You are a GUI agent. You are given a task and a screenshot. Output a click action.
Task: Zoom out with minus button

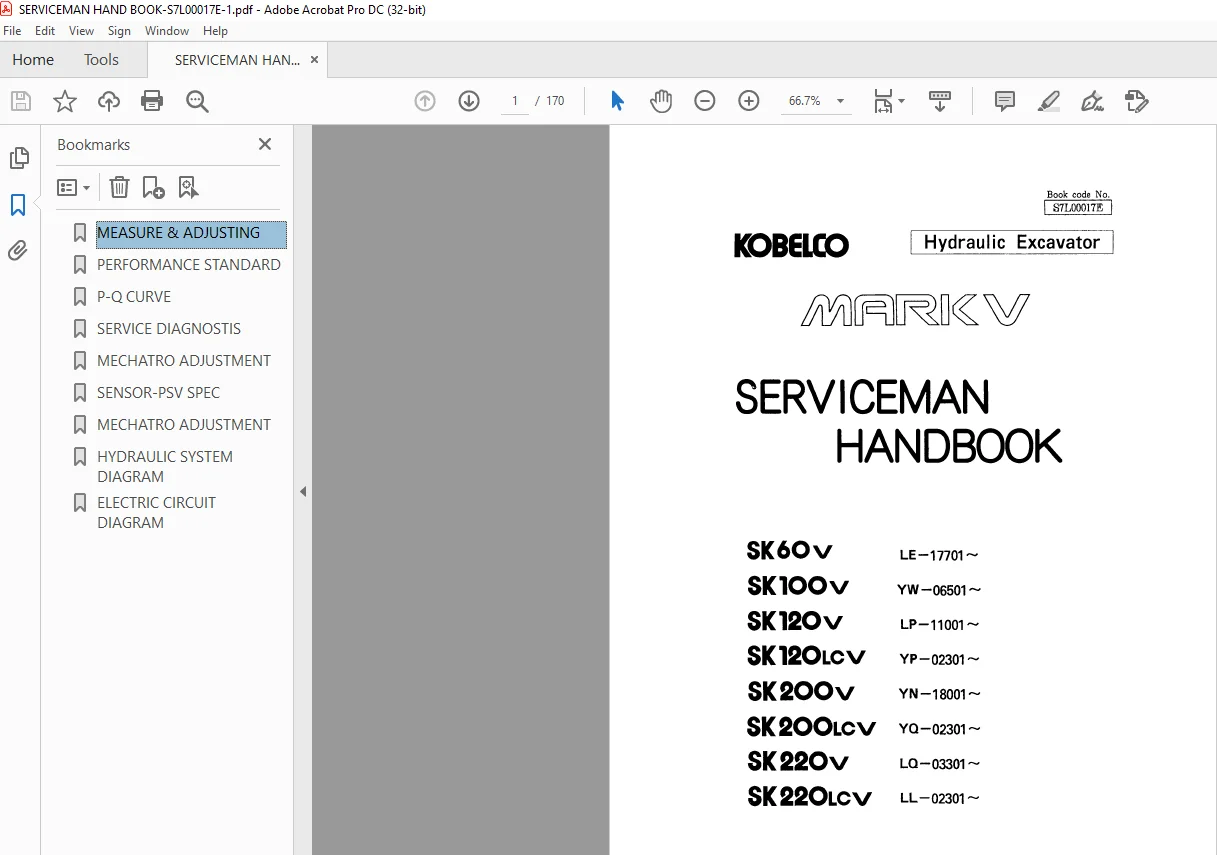point(705,101)
